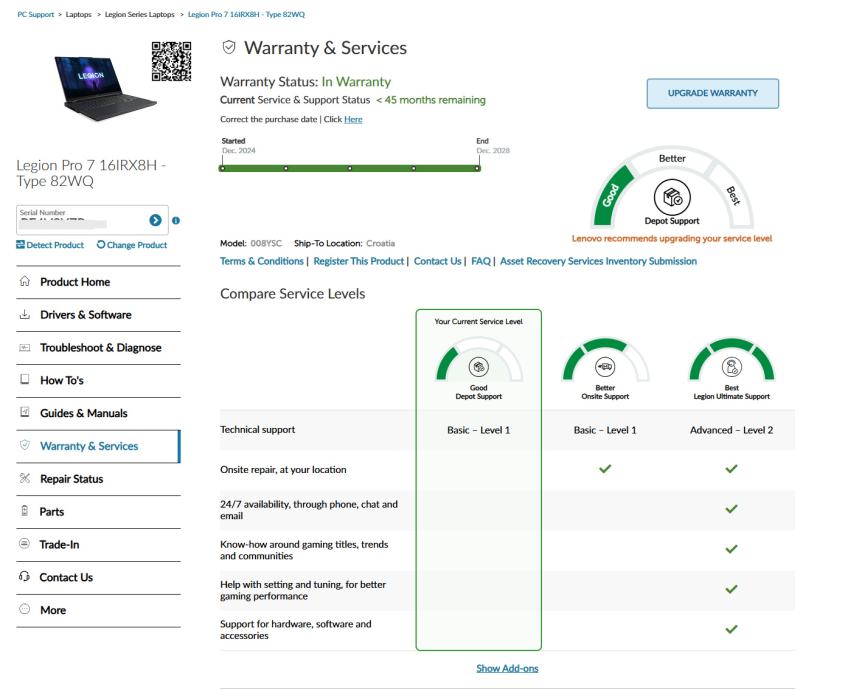The width and height of the screenshot is (845, 690).
Task: Click the 'In Warranty' status text
Action: click(356, 81)
